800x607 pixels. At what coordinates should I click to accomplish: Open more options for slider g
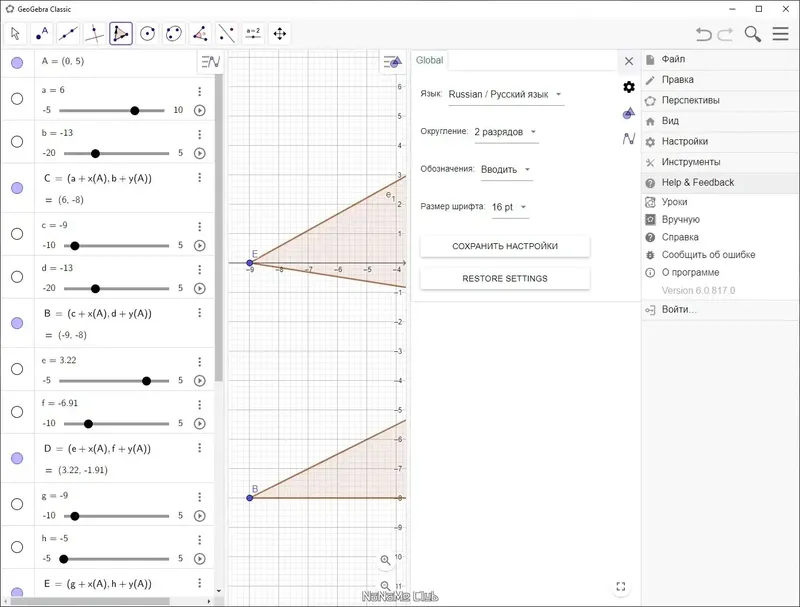[x=199, y=497]
